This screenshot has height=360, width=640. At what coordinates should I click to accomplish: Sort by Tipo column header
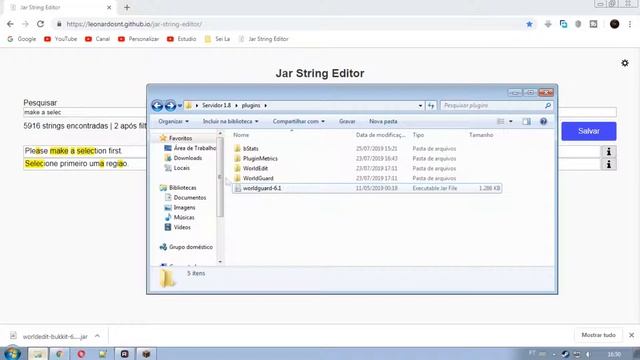click(x=418, y=135)
